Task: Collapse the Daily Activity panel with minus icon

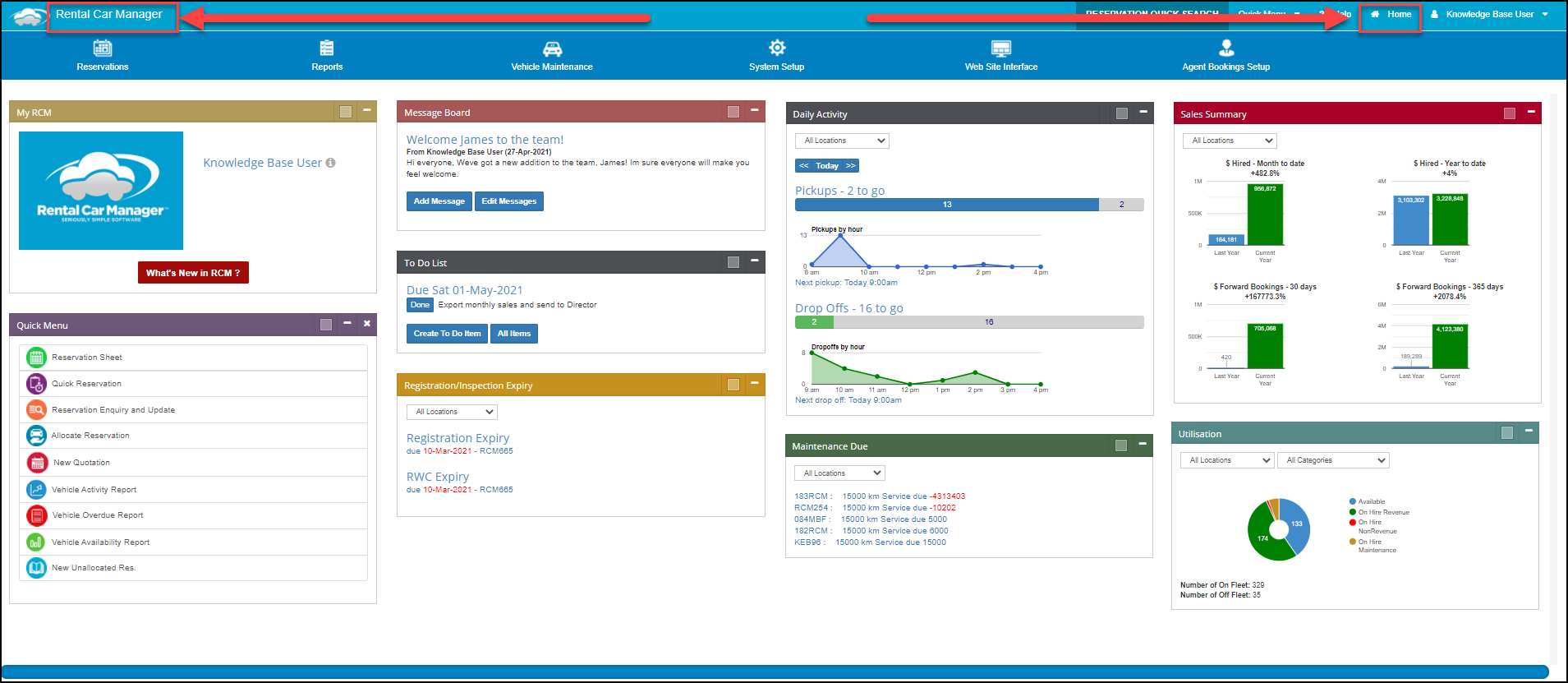Action: pyautogui.click(x=1143, y=112)
